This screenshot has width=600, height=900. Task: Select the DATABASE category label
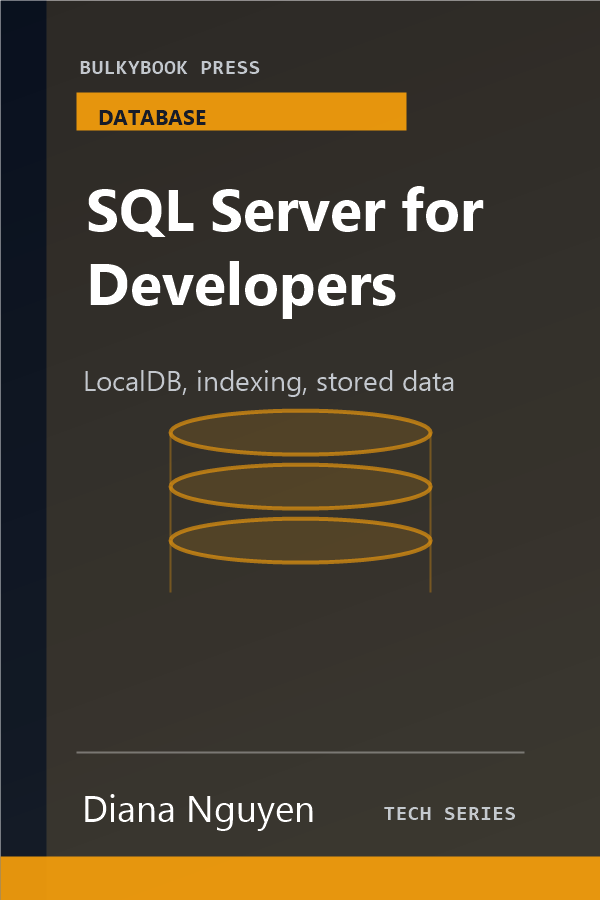[152, 118]
